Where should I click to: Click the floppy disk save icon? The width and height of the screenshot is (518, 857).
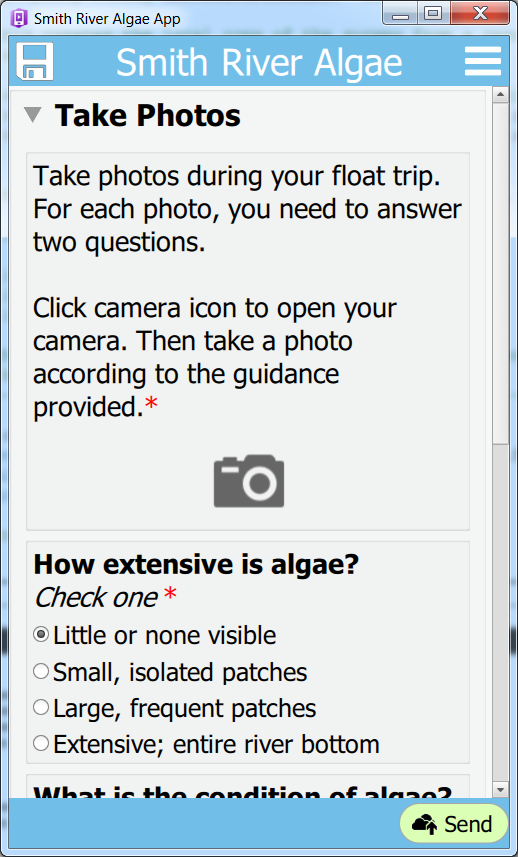[34, 61]
